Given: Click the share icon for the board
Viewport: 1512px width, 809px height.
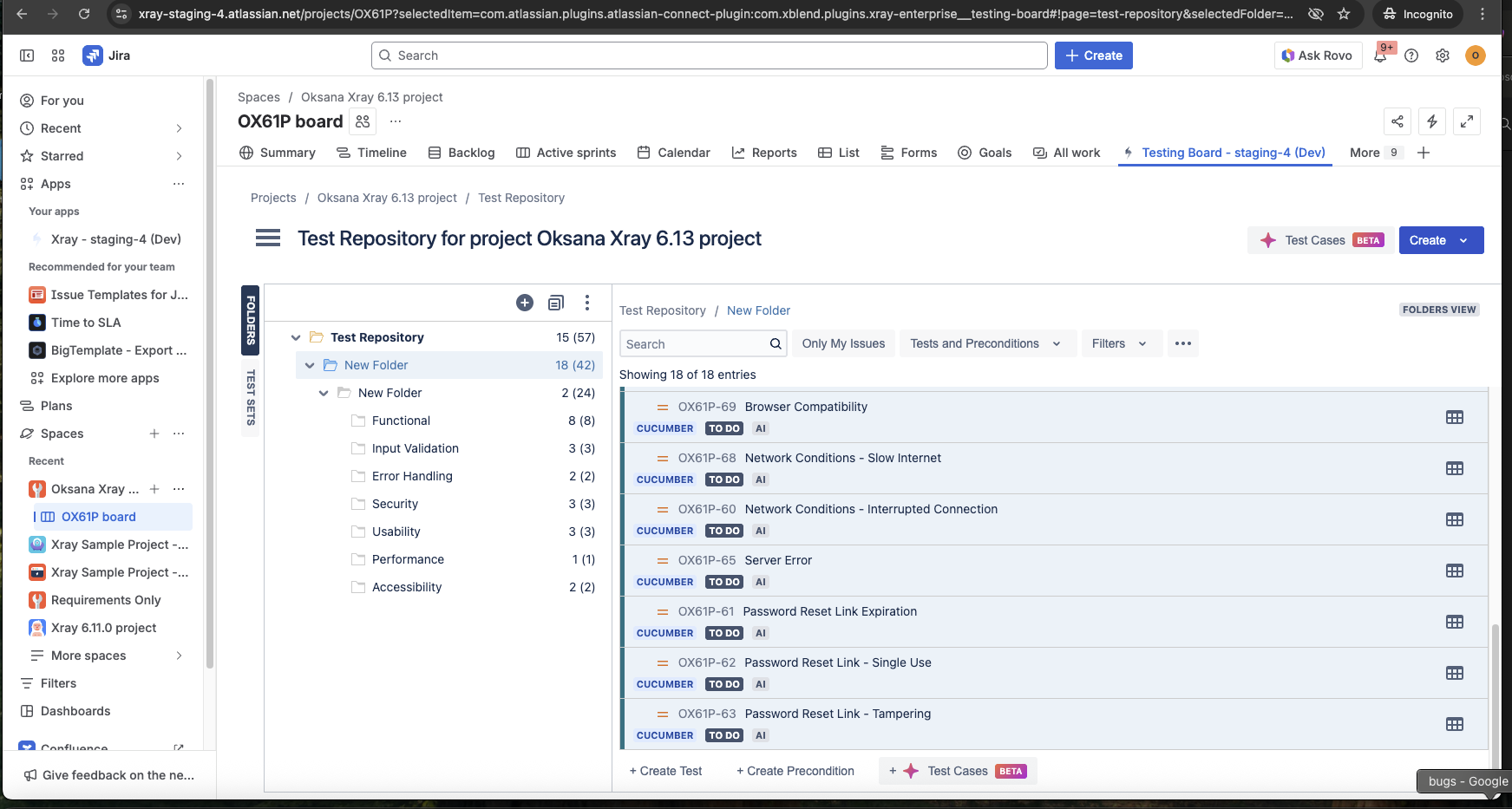Looking at the screenshot, I should click(1397, 121).
